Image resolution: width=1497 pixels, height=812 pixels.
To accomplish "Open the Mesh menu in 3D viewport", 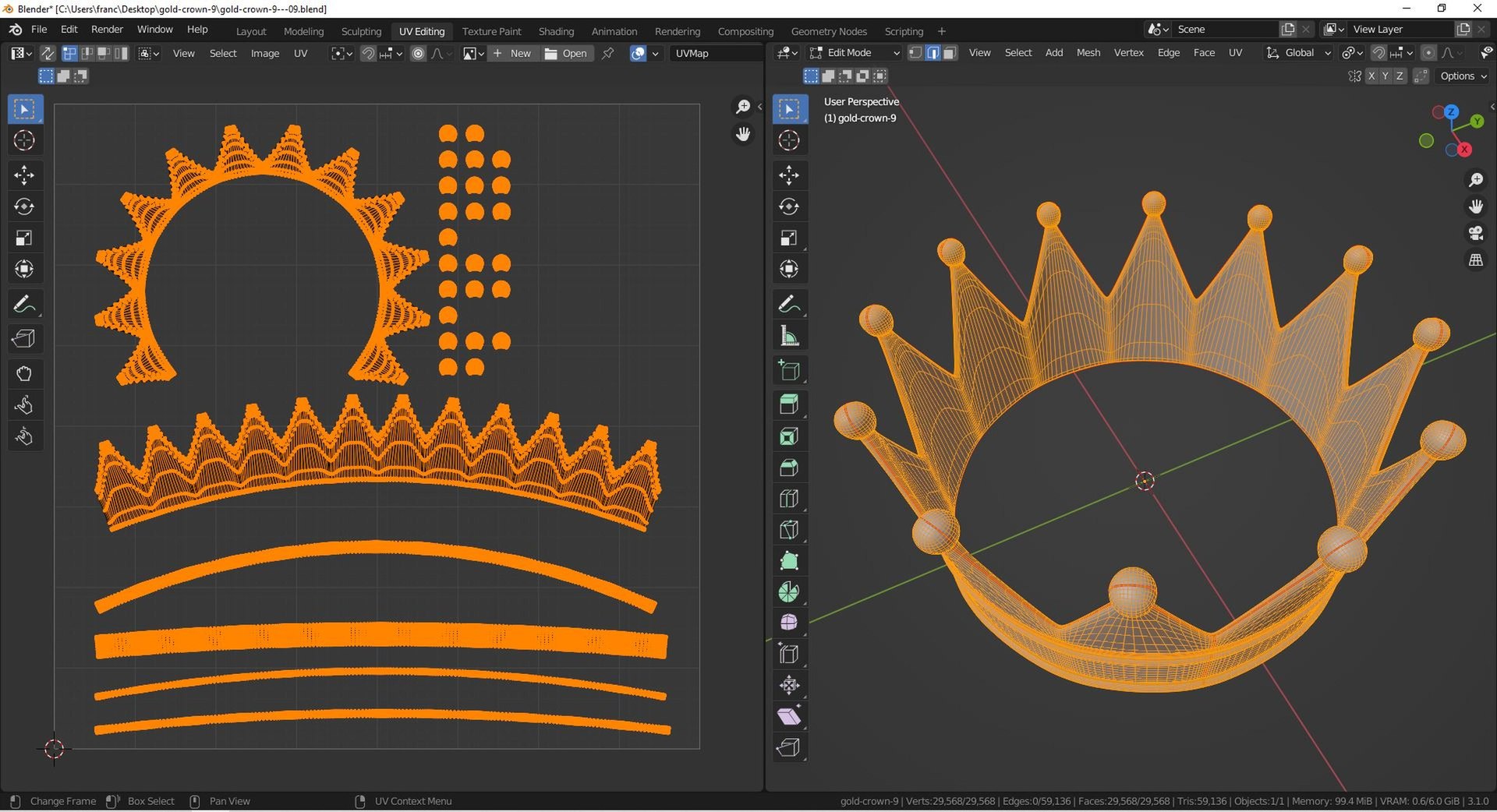I will (1088, 53).
